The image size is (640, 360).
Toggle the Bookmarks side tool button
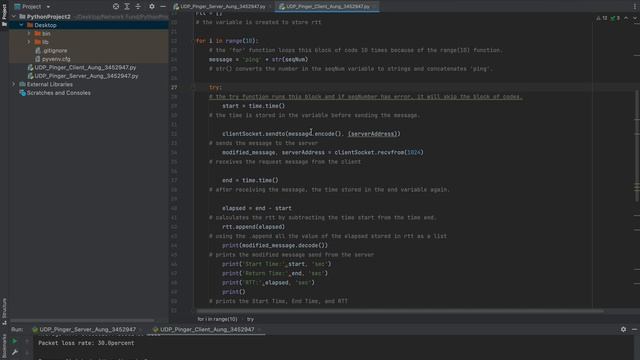click(x=4, y=347)
